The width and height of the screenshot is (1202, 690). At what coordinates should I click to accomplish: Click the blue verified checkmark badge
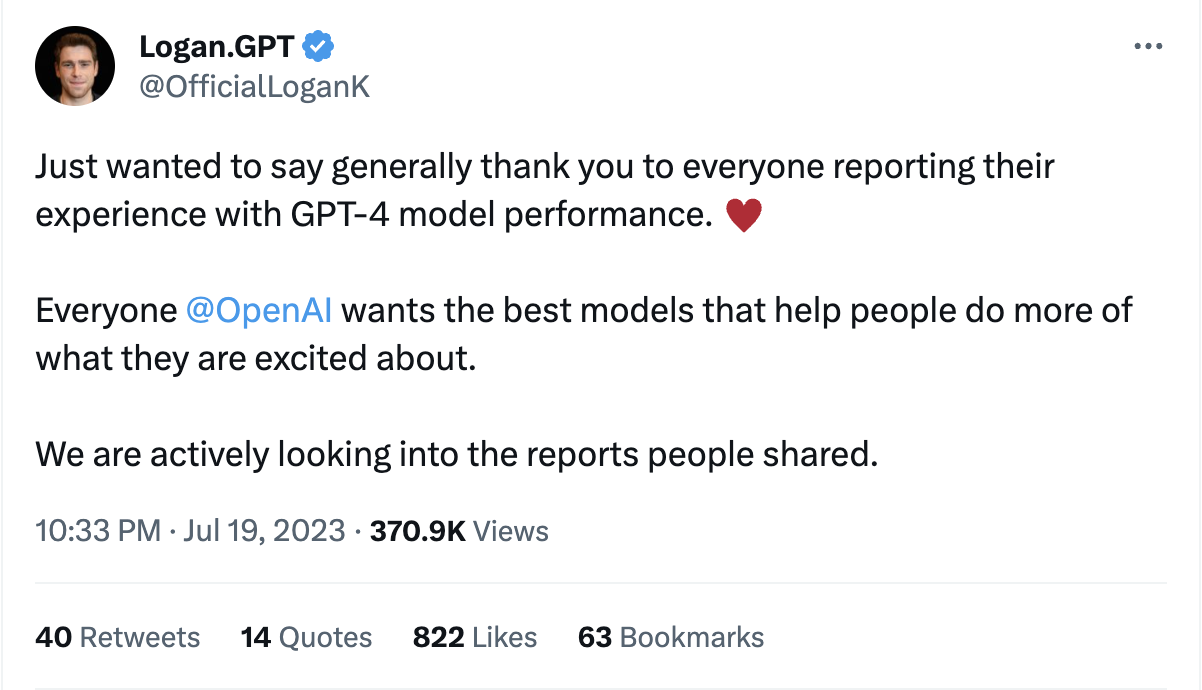(319, 46)
